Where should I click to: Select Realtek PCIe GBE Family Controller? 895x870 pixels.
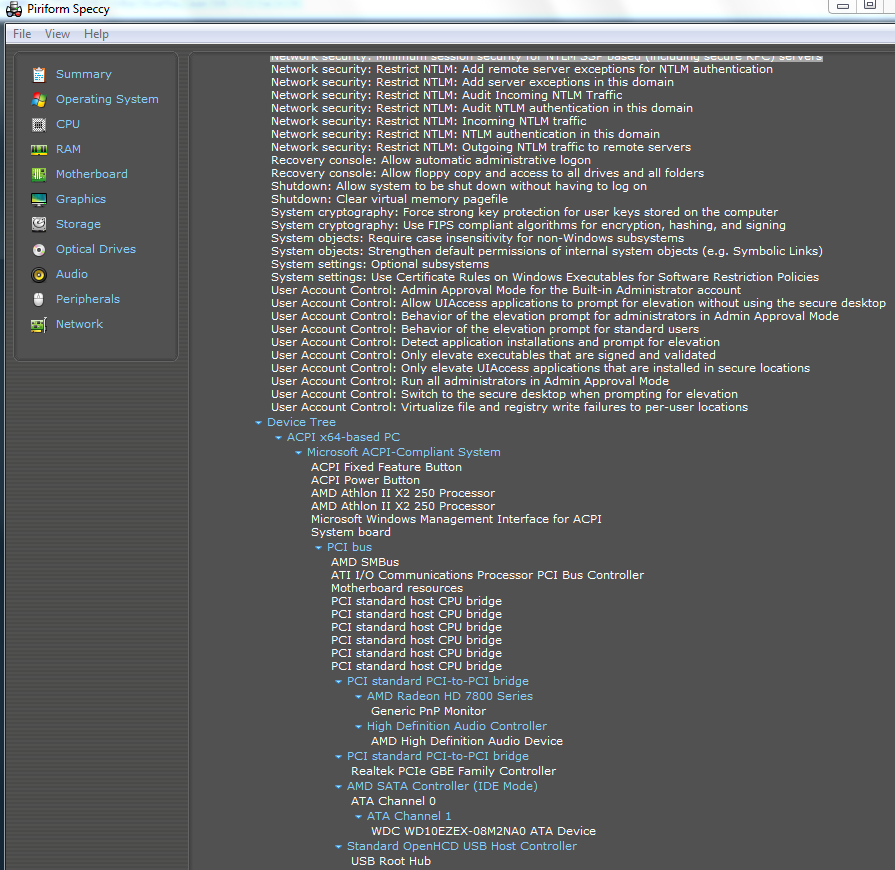coord(453,771)
